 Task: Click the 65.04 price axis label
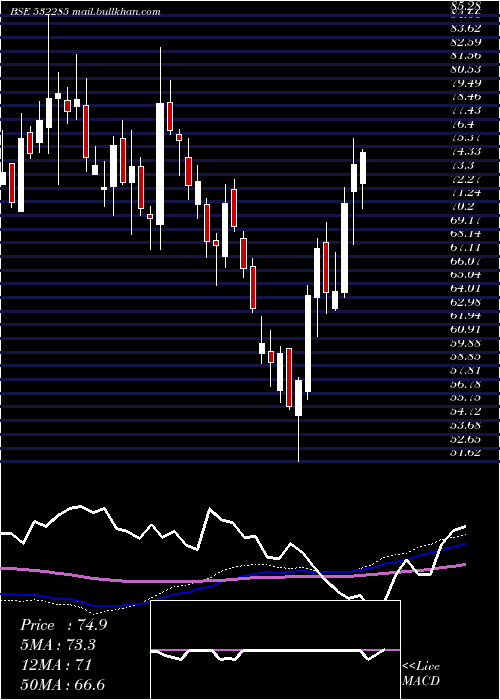click(x=466, y=275)
